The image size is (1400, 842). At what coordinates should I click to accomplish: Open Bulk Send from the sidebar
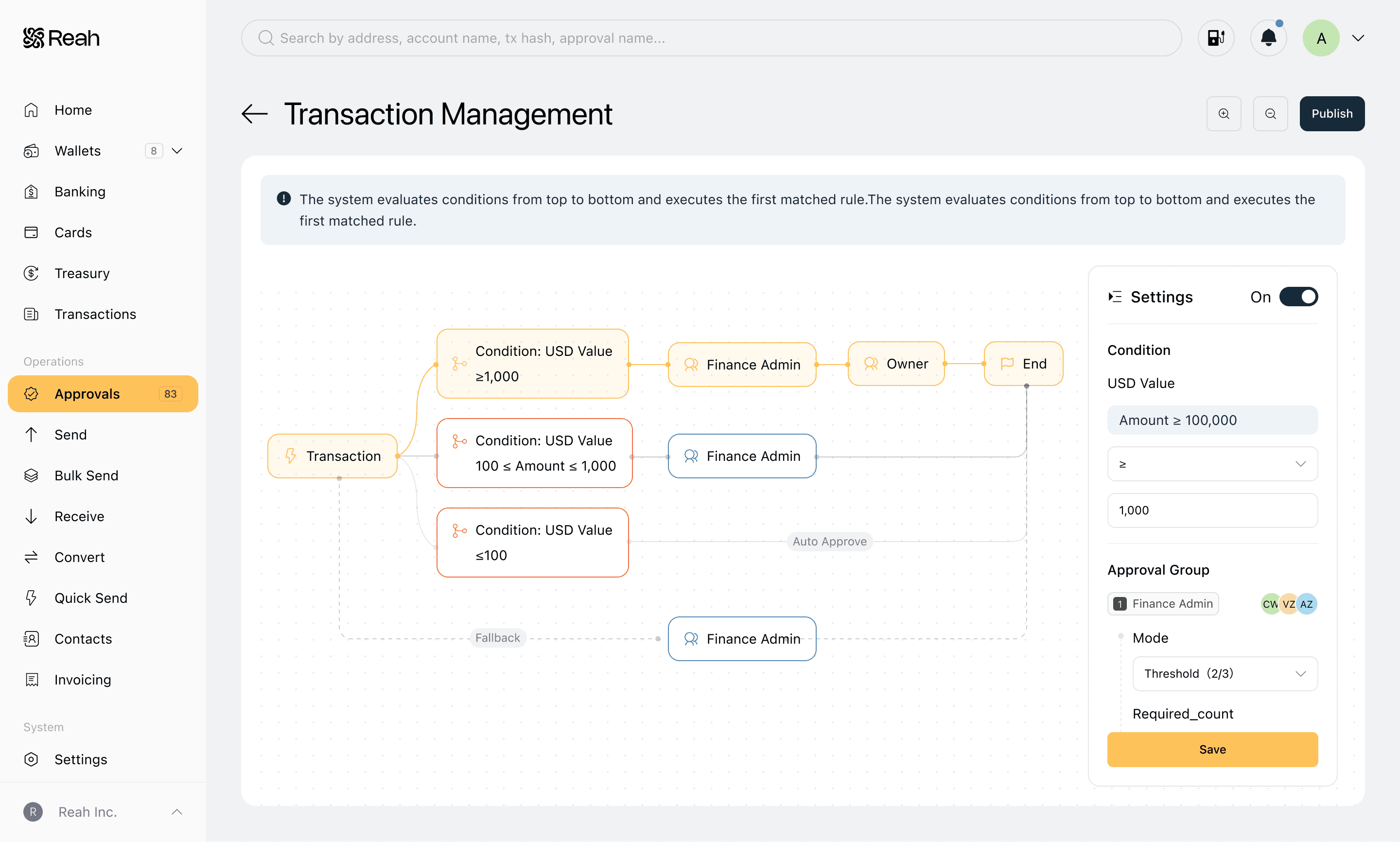click(x=86, y=475)
